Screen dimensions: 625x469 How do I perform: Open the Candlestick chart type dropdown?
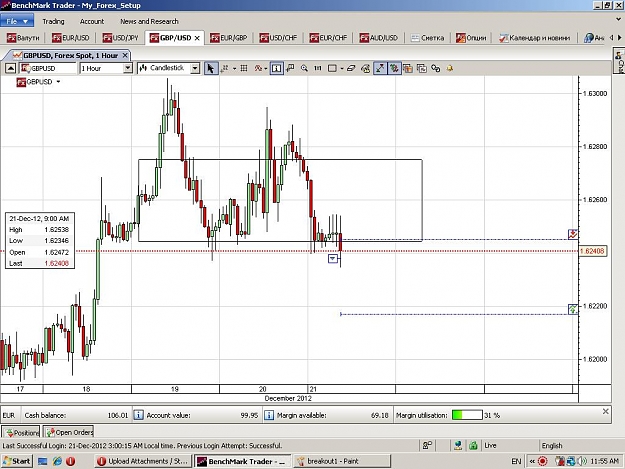(x=195, y=69)
